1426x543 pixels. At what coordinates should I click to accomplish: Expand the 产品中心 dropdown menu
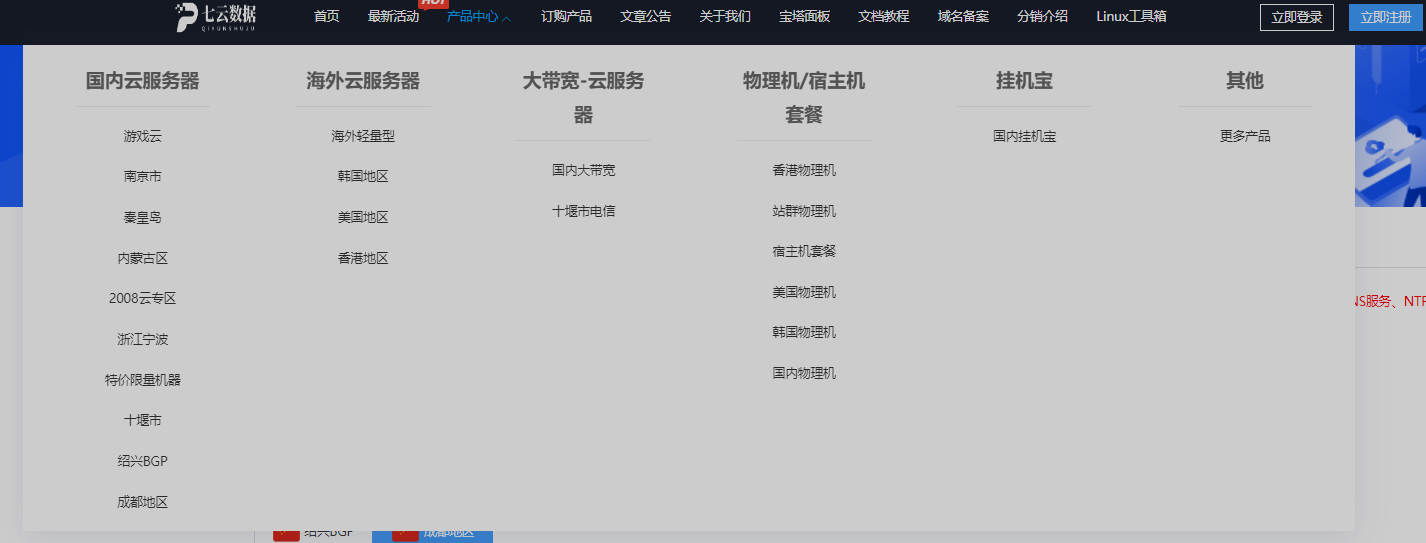point(478,17)
